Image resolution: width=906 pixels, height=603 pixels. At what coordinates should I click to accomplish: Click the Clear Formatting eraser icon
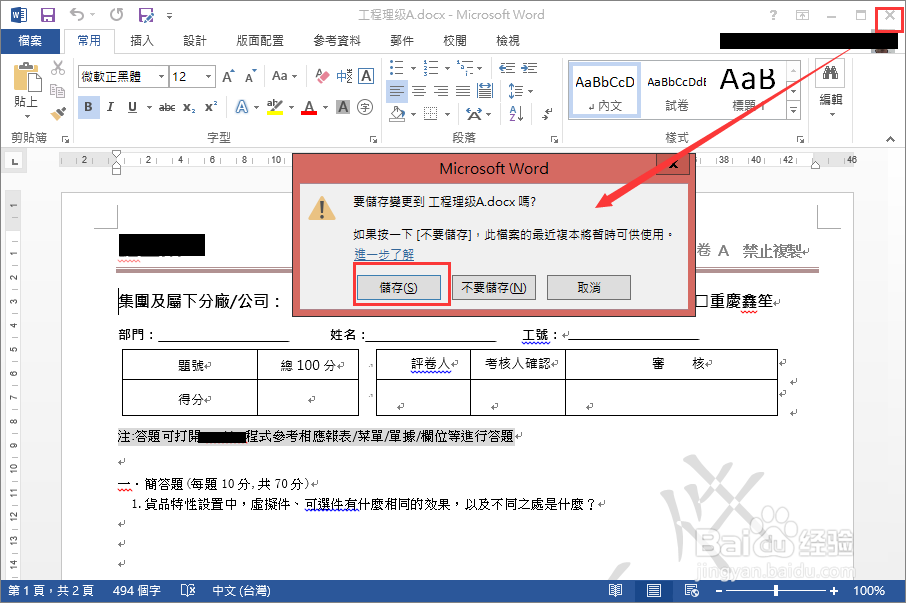[x=322, y=76]
